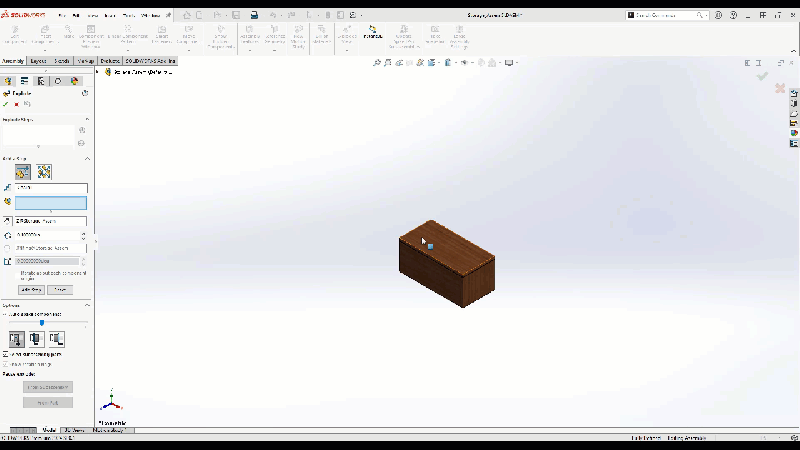Switch to the PropertyManager tab icon

pos(24,81)
